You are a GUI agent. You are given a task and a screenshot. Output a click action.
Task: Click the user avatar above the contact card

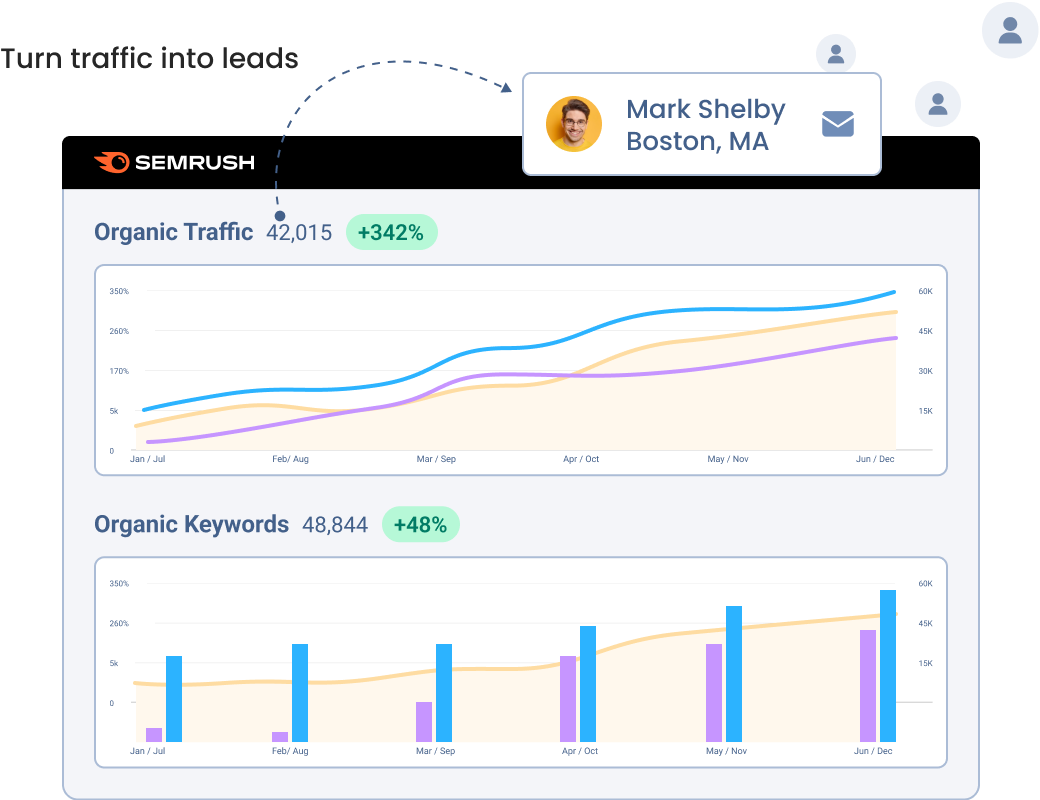[836, 53]
